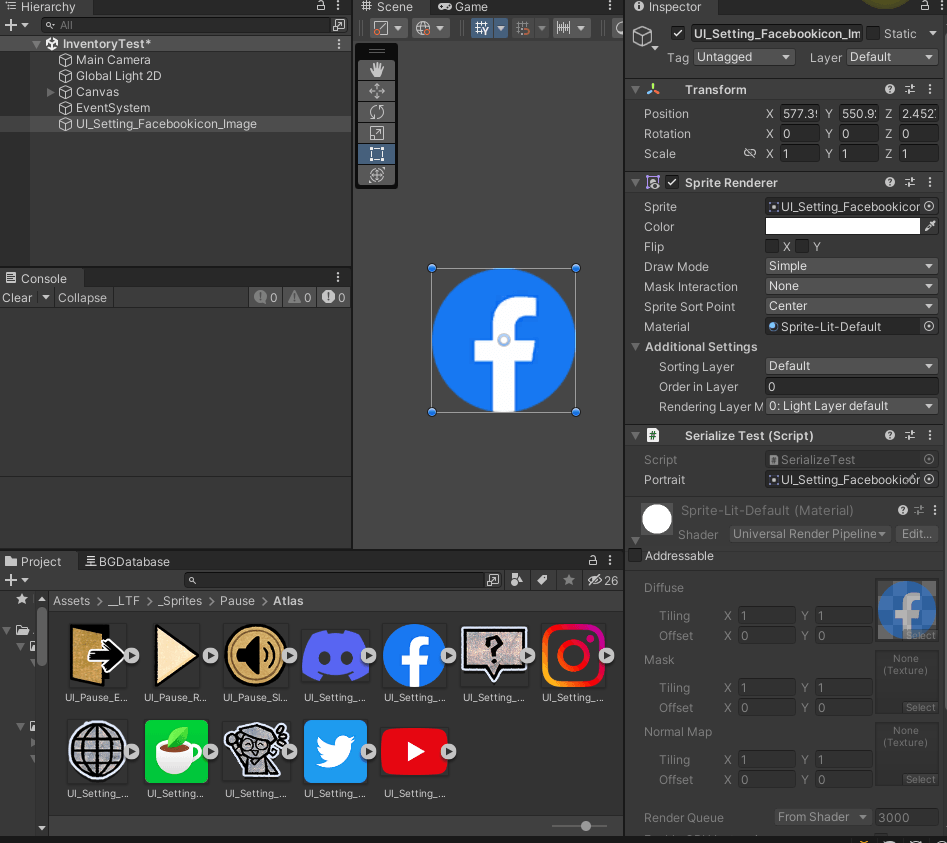Click the Sprites folder in the breadcrumb path
This screenshot has height=843, width=947.
[x=180, y=601]
